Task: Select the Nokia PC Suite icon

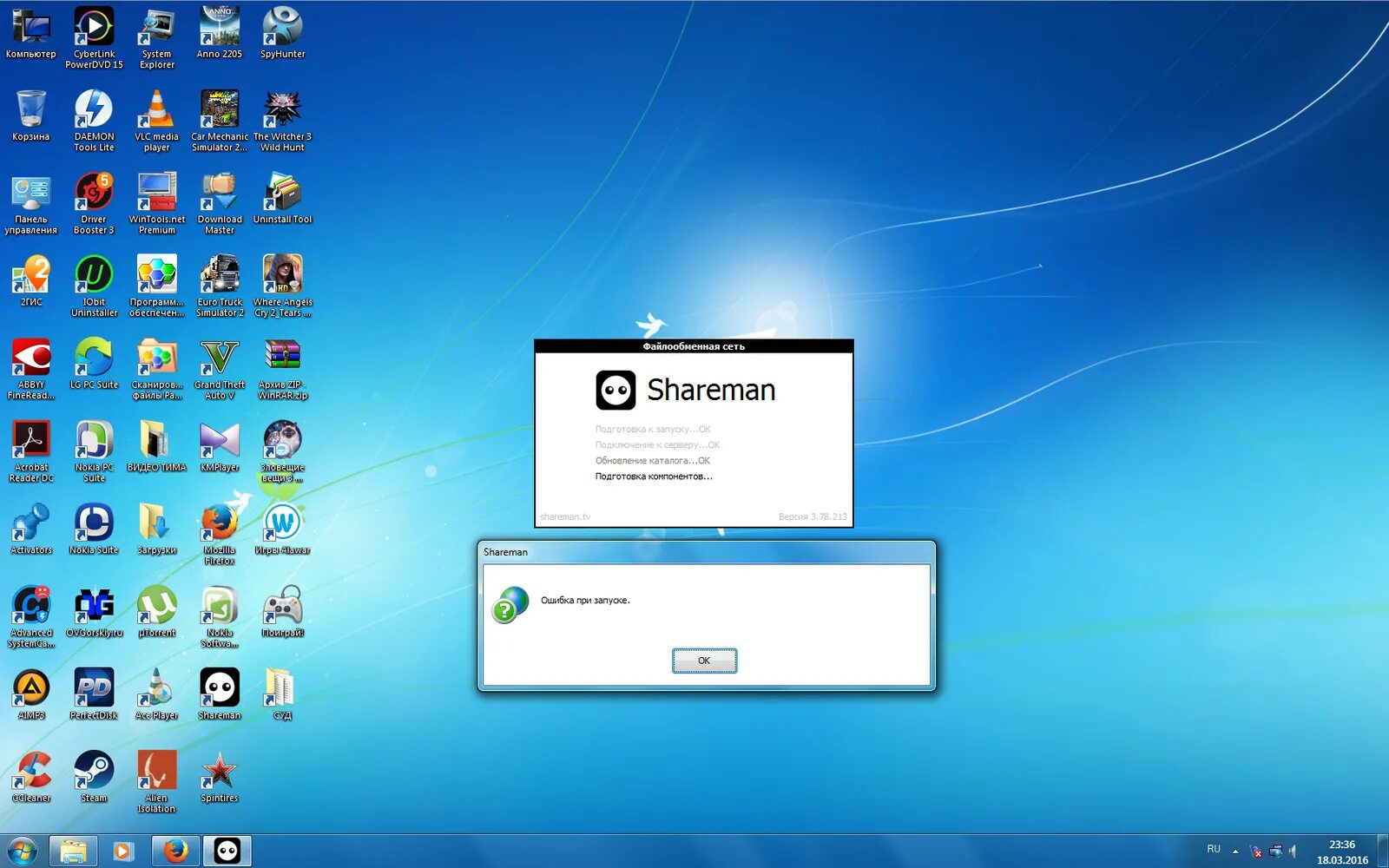Action: pos(94,451)
